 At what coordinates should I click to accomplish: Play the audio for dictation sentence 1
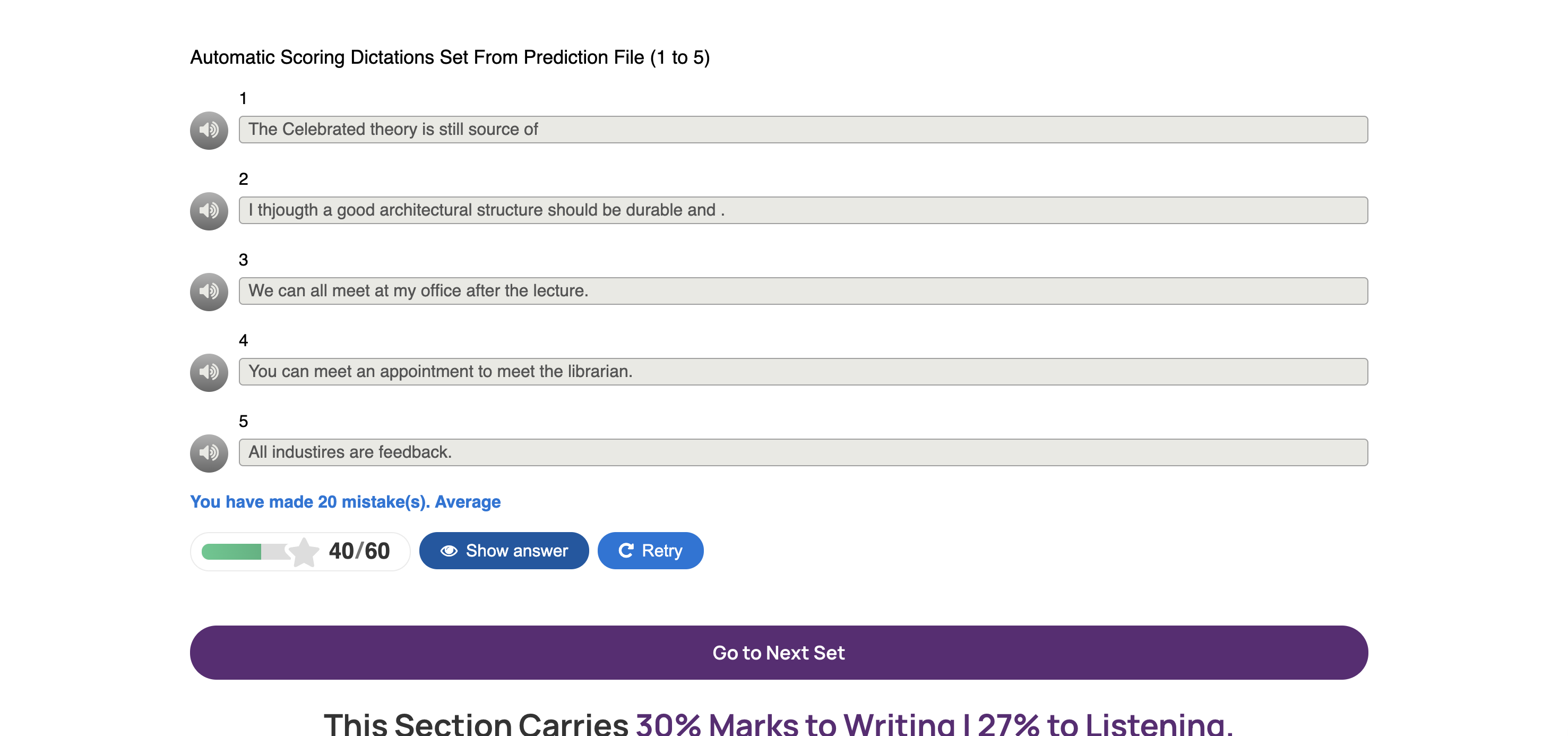209,130
